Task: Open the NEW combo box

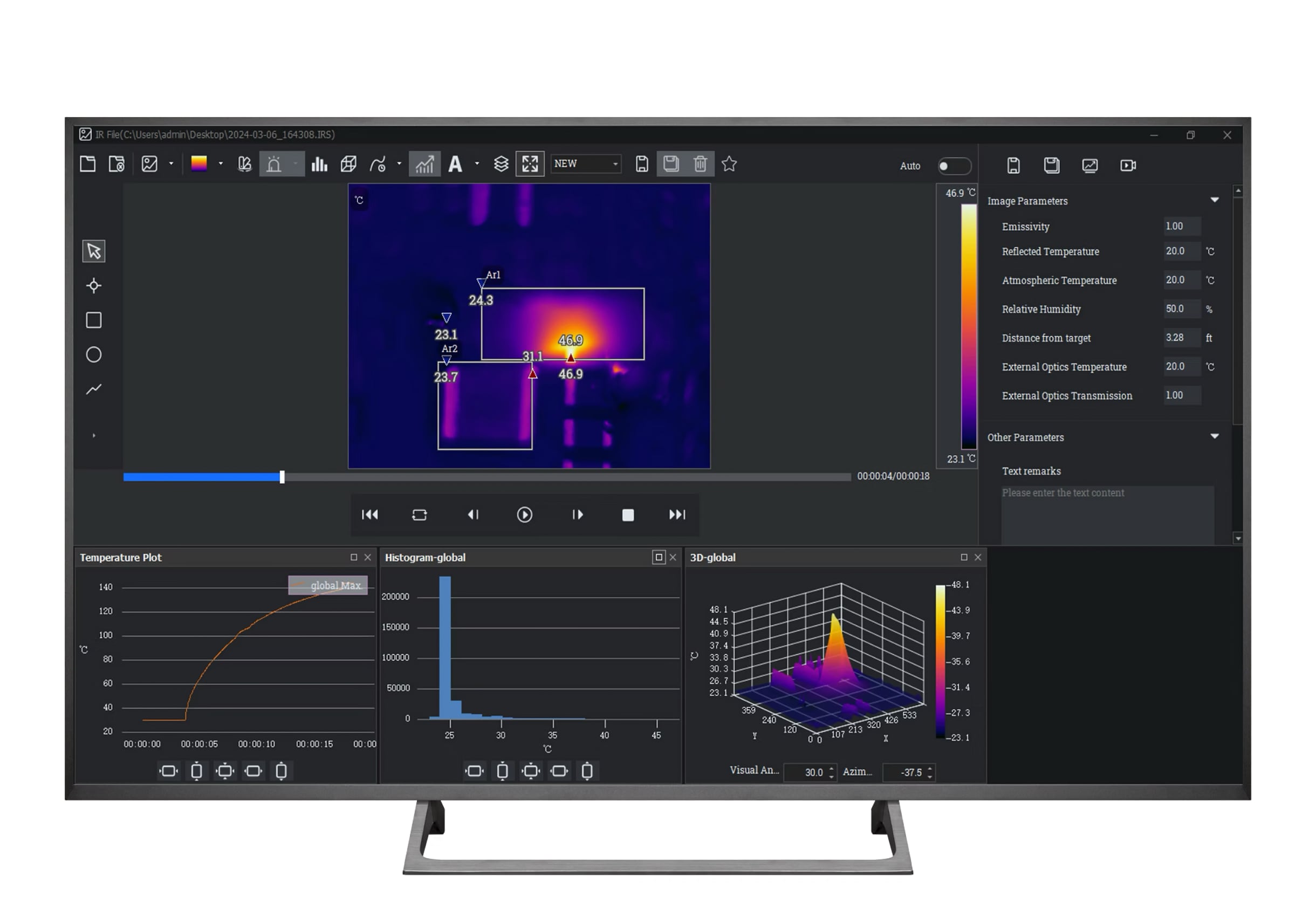Action: click(586, 164)
